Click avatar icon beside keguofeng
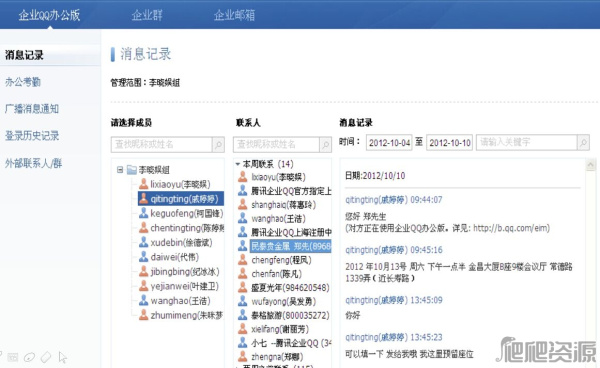Screen dimensions: 600x368 click(x=143, y=213)
